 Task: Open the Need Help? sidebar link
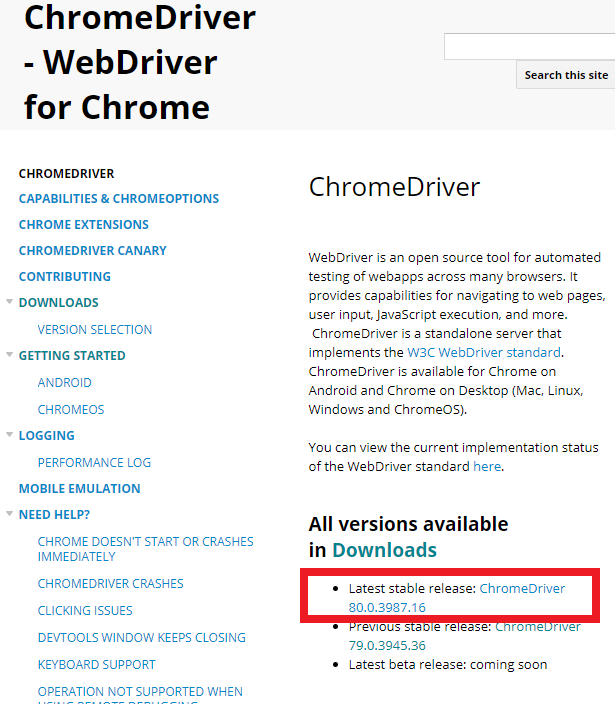[x=54, y=515]
